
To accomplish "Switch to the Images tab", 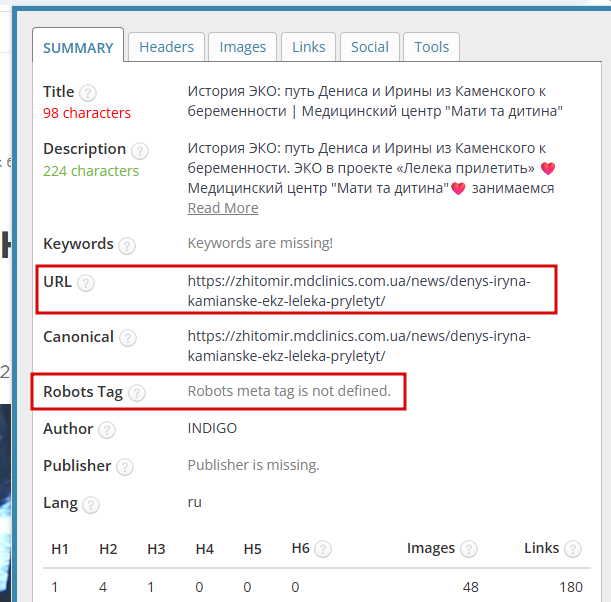I will coord(242,47).
